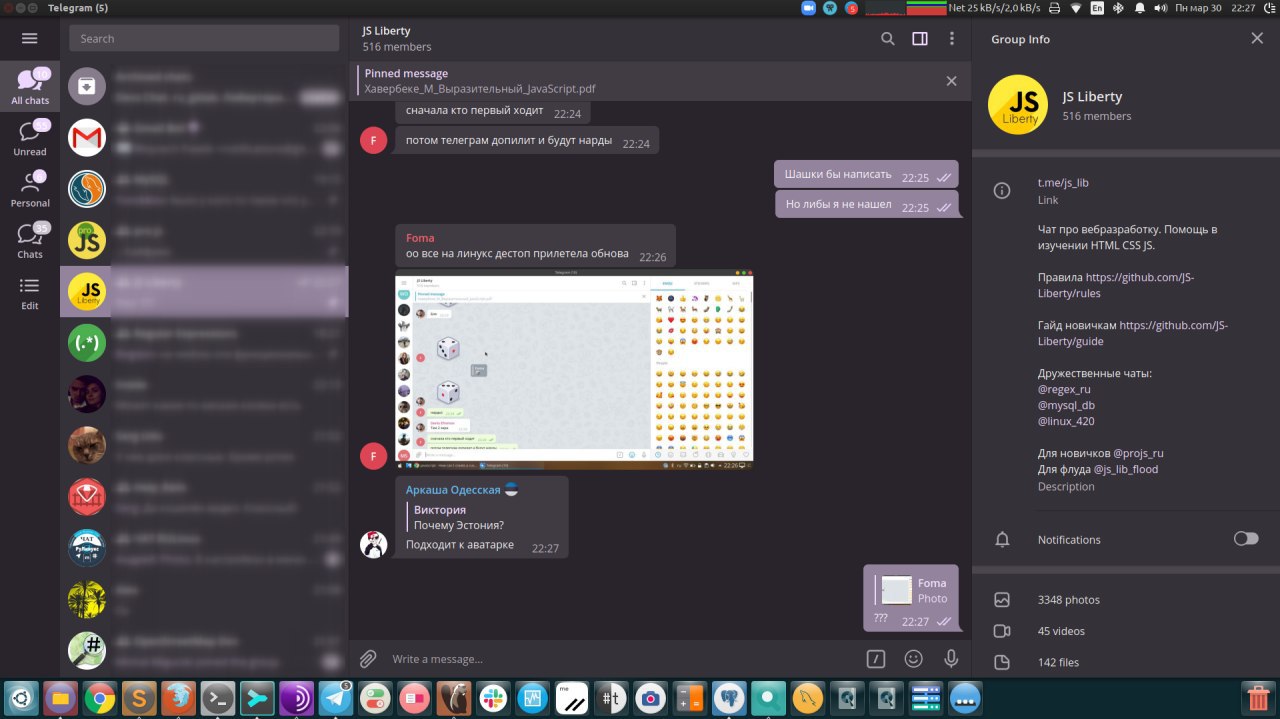Screen dimensions: 1280x719
Task: Open the t.me/js_lib link
Action: coord(1063,183)
